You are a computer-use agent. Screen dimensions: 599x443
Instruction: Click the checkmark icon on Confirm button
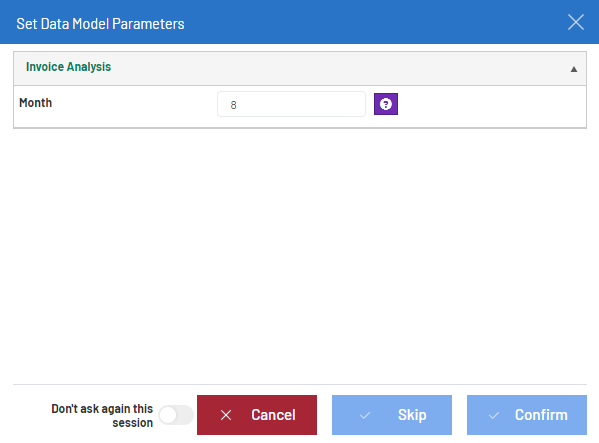[494, 415]
